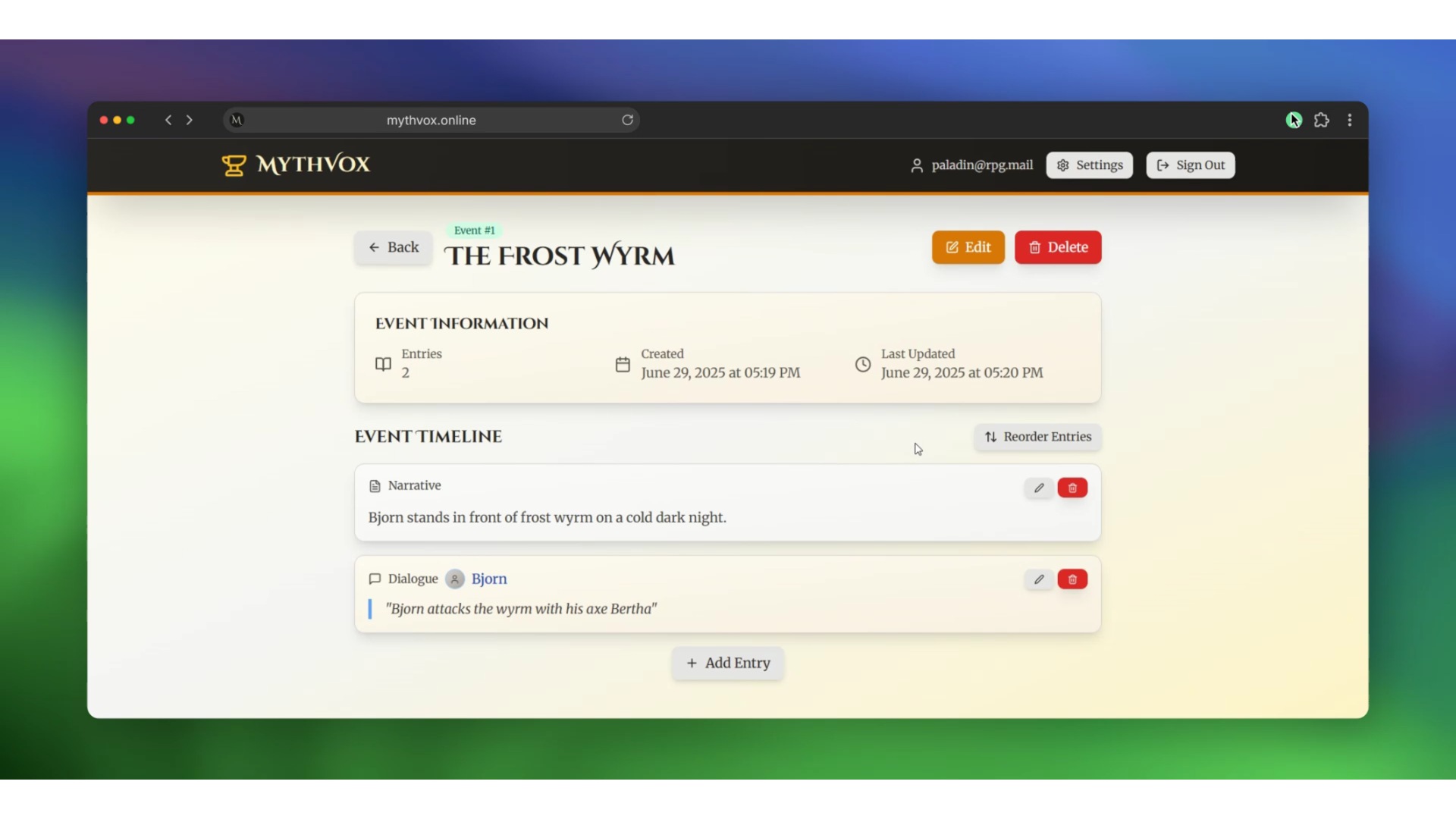Image resolution: width=1456 pixels, height=819 pixels.
Task: Go back with browser back arrow
Action: [x=168, y=120]
